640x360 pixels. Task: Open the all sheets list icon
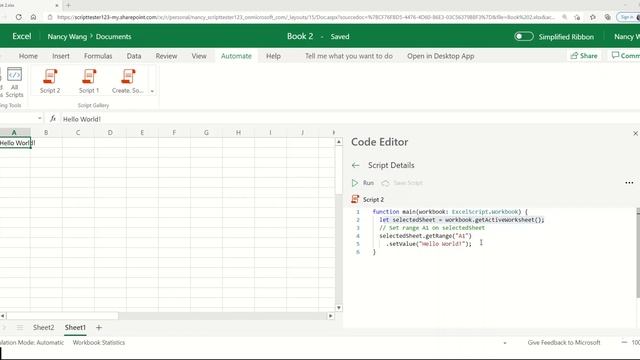[x=20, y=327]
